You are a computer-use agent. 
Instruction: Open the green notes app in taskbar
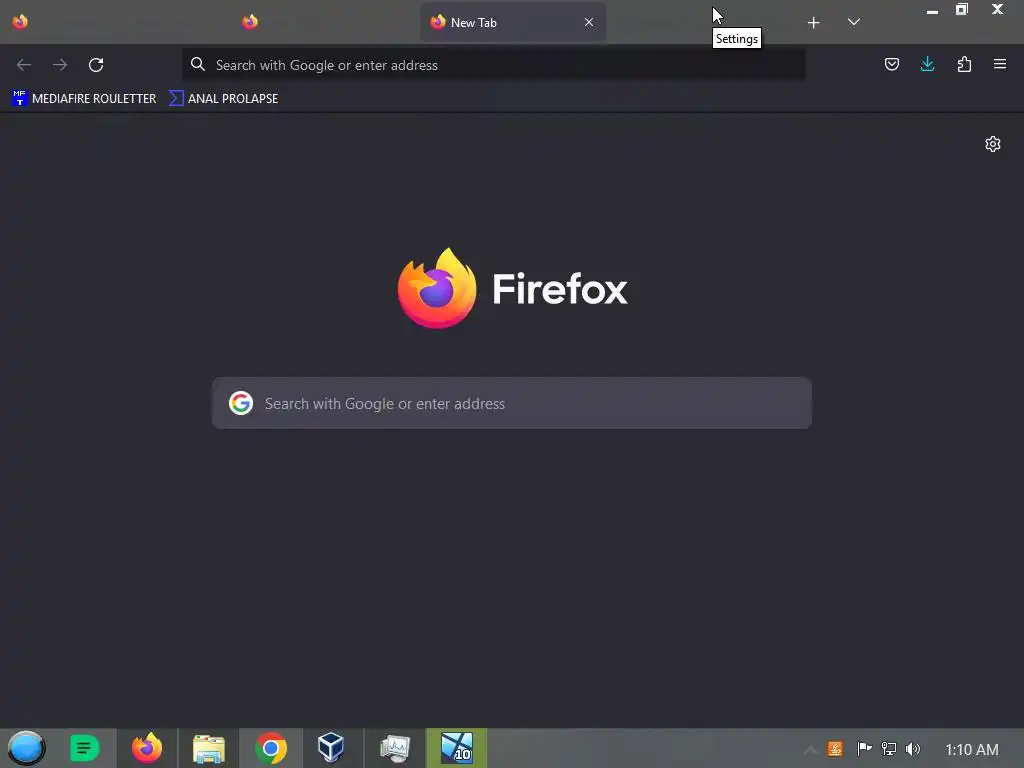pyautogui.click(x=84, y=748)
